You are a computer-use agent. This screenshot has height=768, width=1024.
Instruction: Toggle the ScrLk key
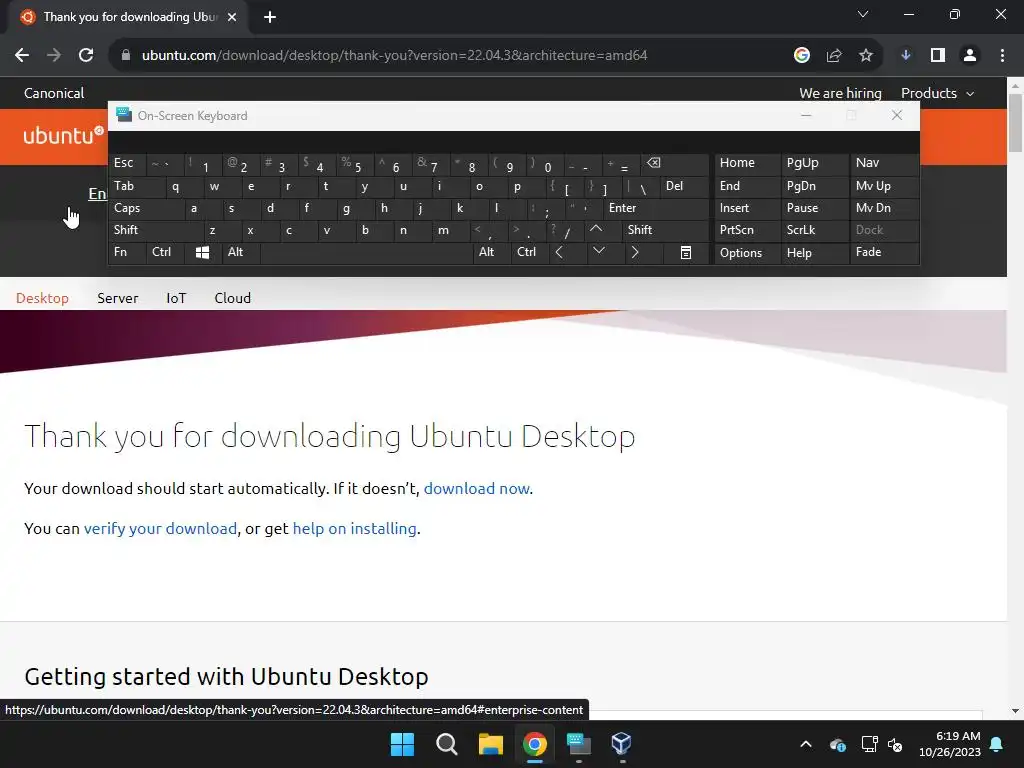[x=814, y=230]
